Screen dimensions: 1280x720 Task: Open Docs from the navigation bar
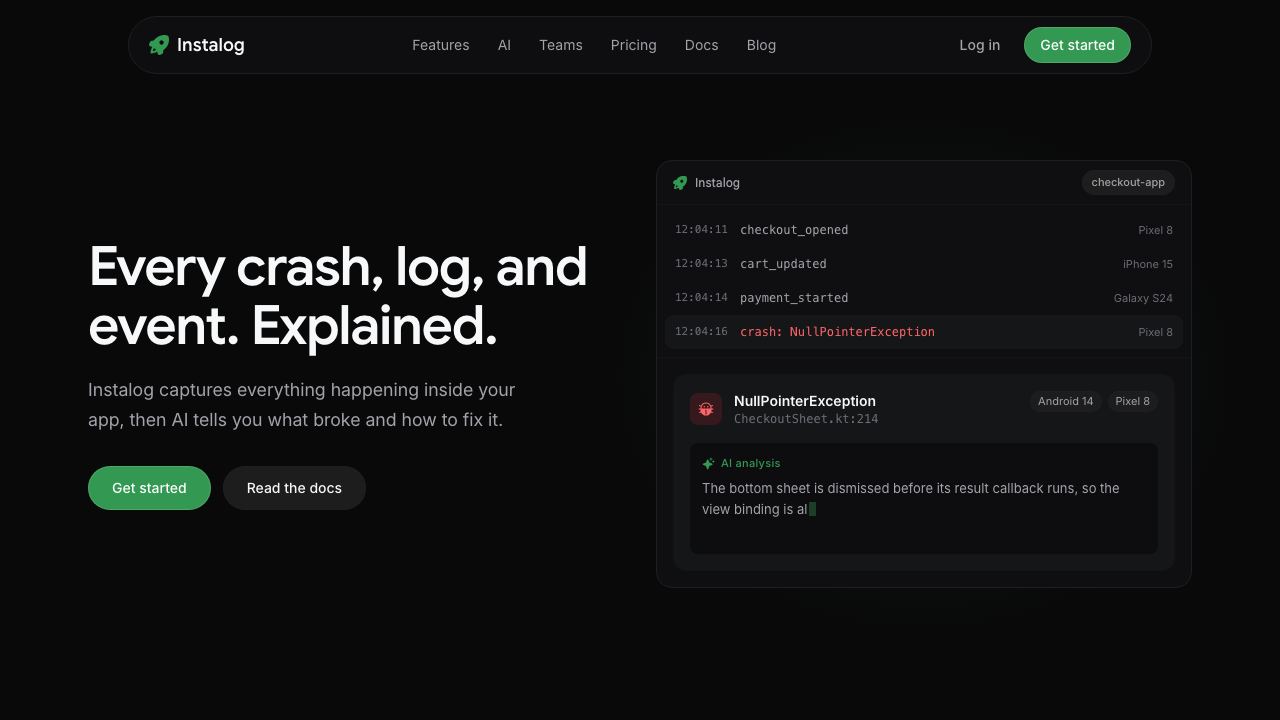click(x=702, y=45)
